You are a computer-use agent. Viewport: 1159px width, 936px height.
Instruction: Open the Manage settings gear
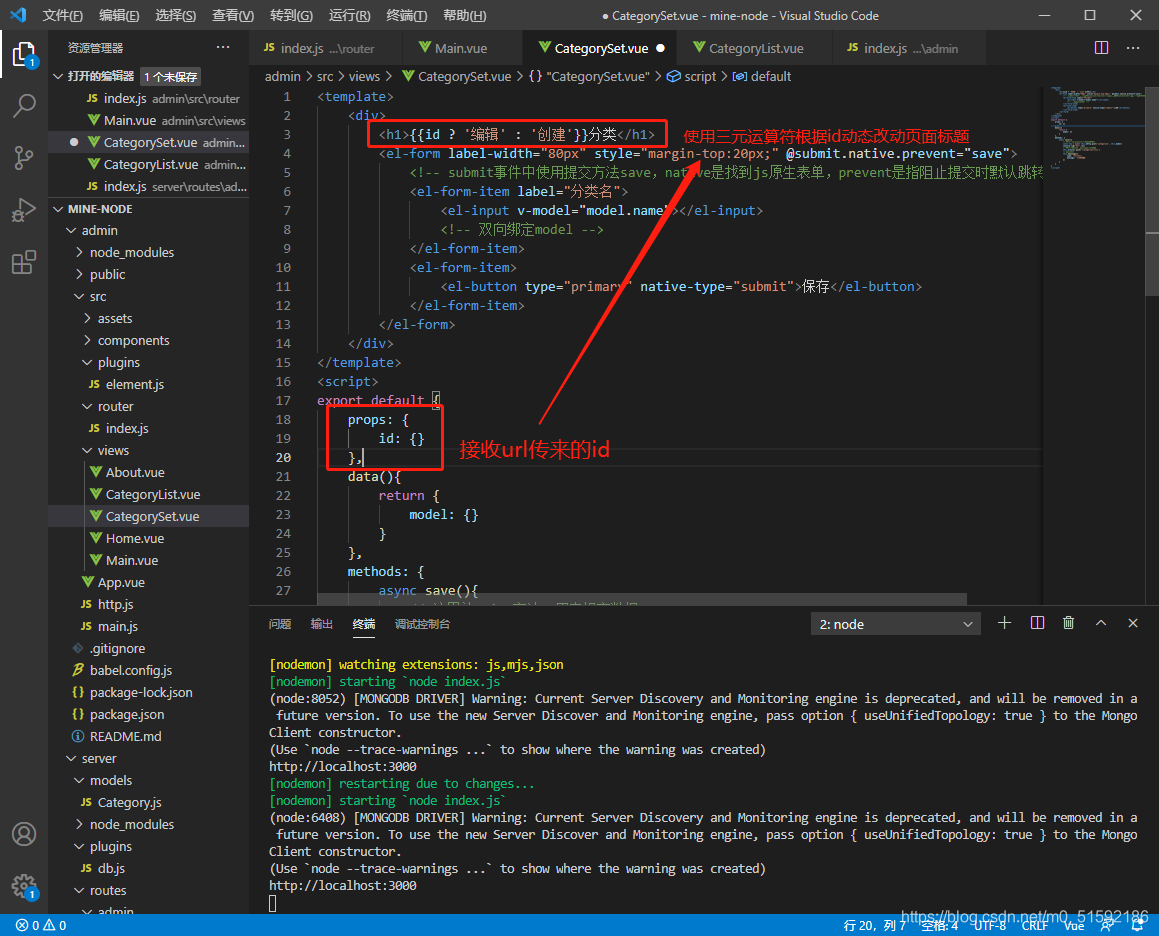(x=24, y=885)
